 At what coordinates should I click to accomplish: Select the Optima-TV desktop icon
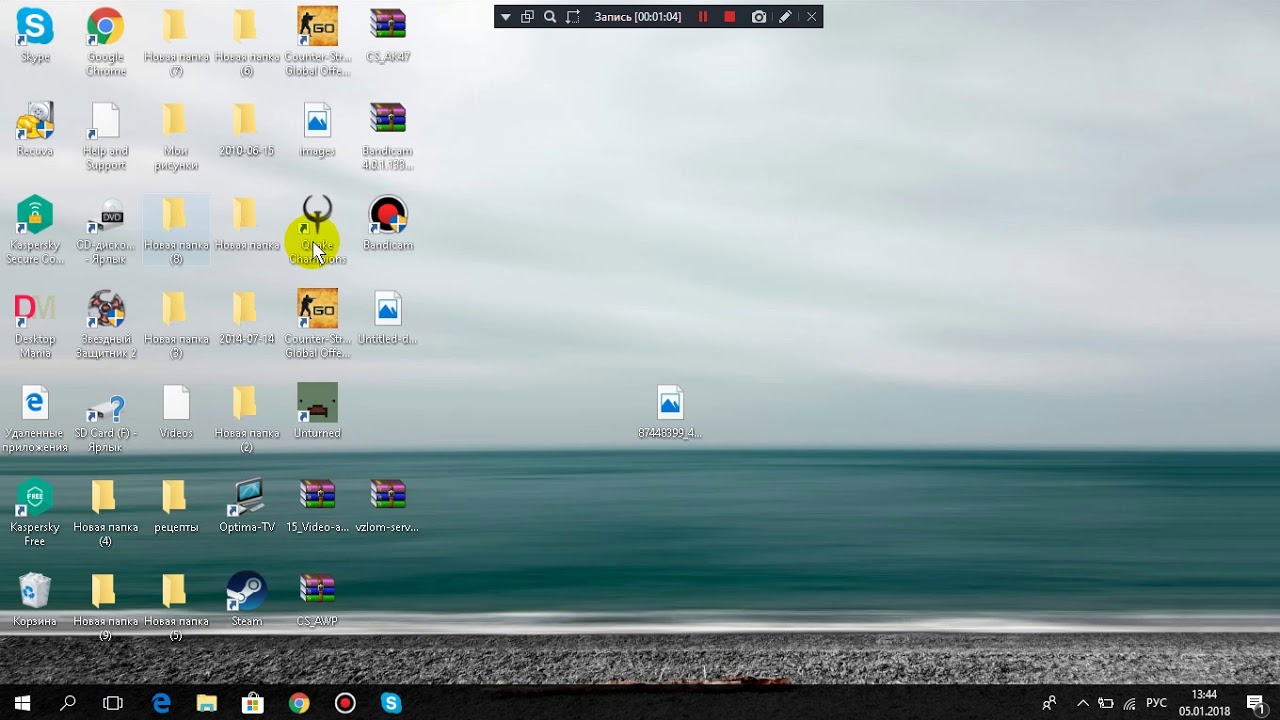pyautogui.click(x=247, y=505)
